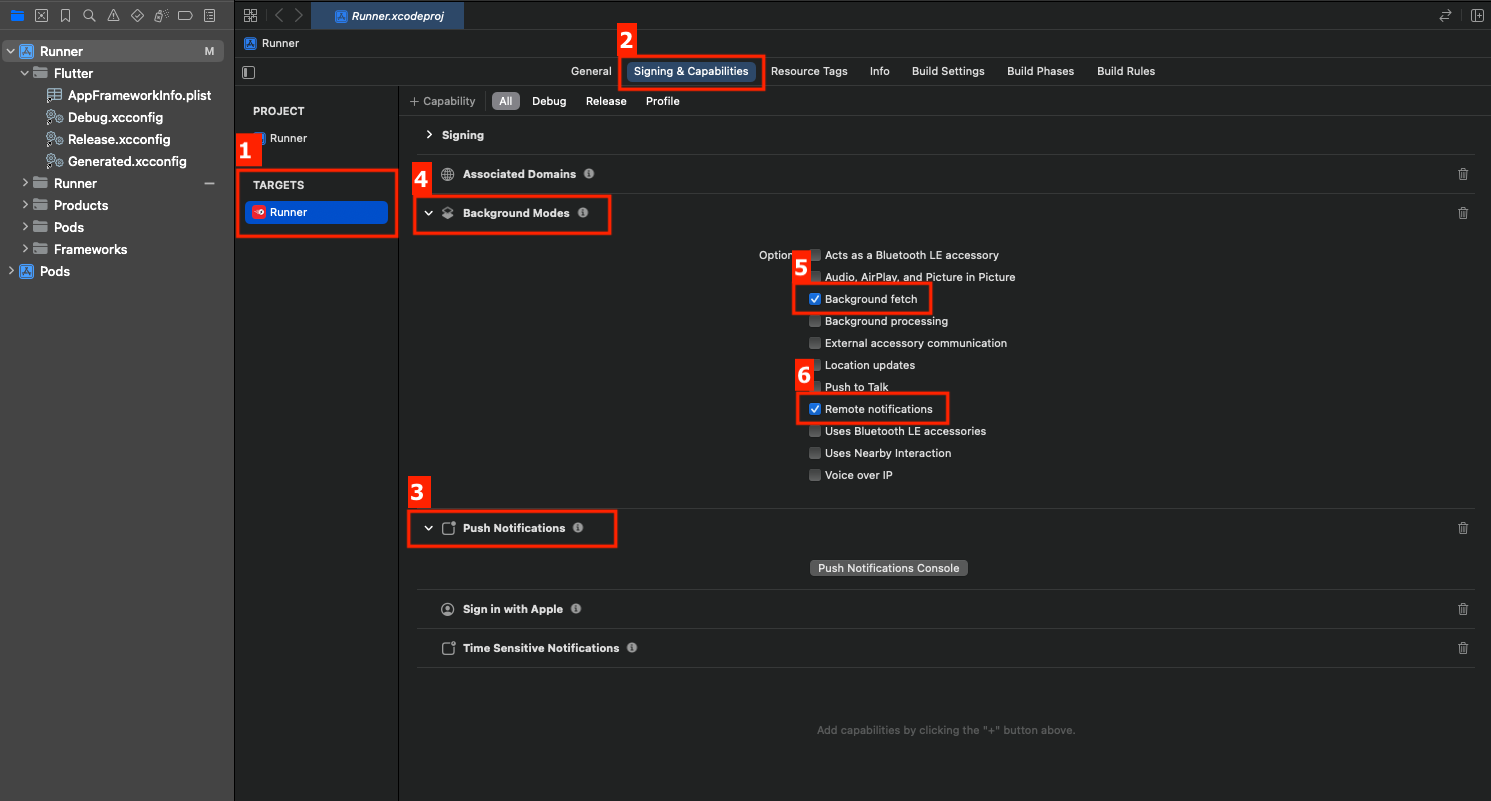Show info for Sign in with Apple
This screenshot has width=1491, height=801.
(x=576, y=609)
